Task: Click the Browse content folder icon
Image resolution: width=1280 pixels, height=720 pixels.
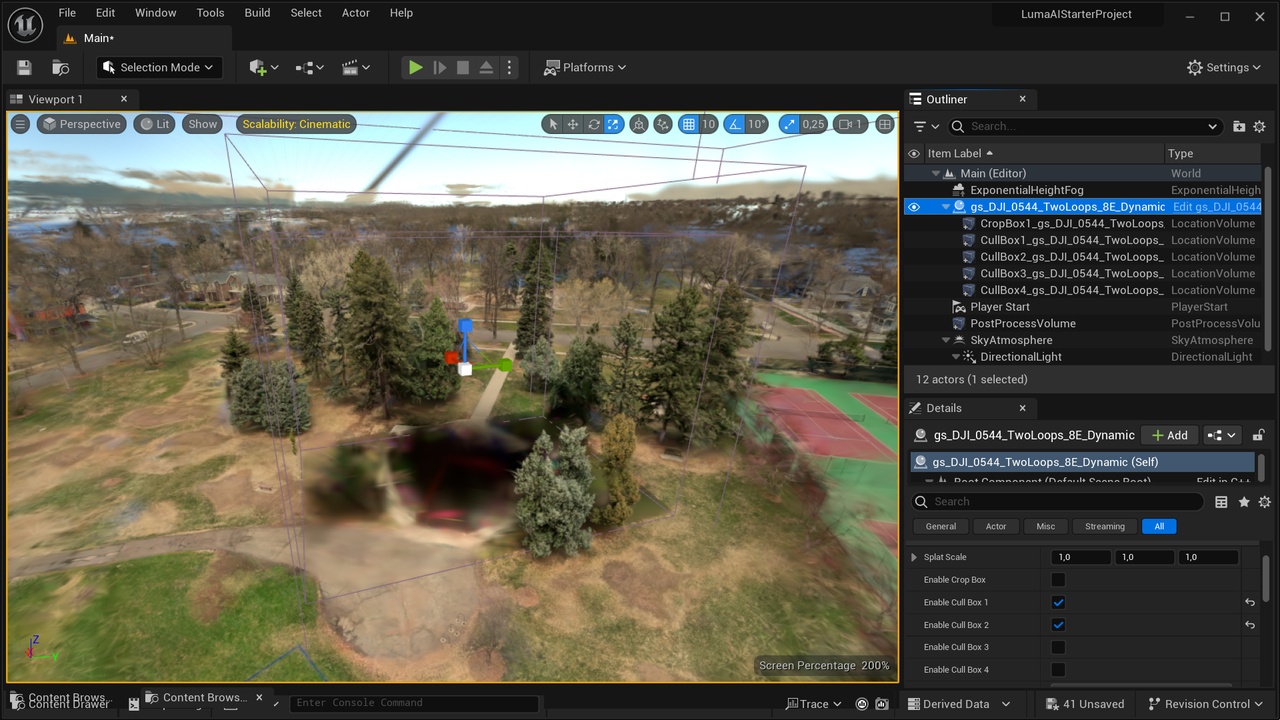Action: pyautogui.click(x=61, y=67)
